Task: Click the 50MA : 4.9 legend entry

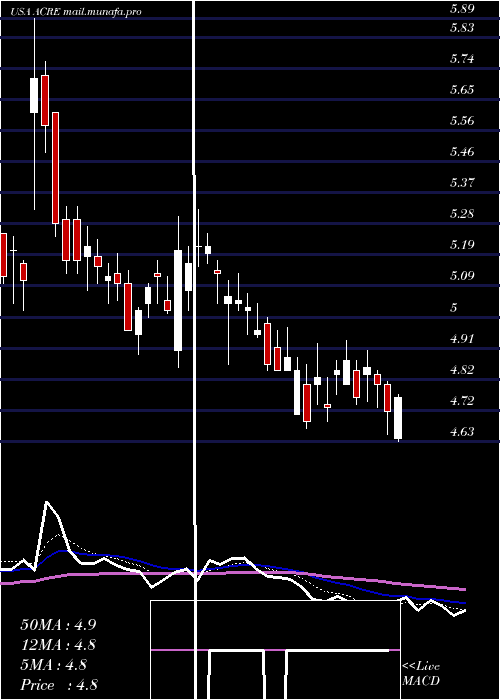Action: 58,625
